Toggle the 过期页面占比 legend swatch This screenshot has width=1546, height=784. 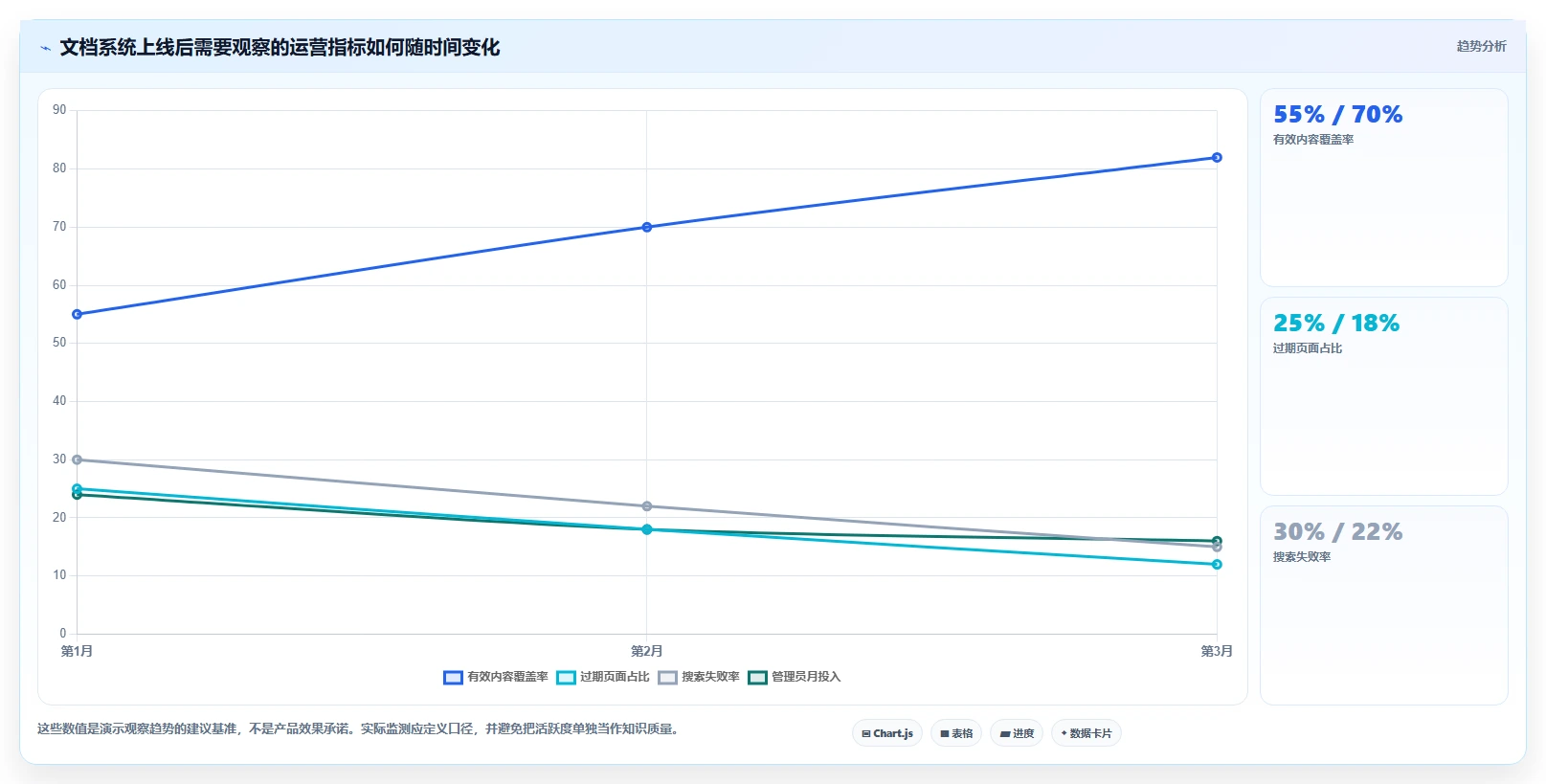point(566,678)
